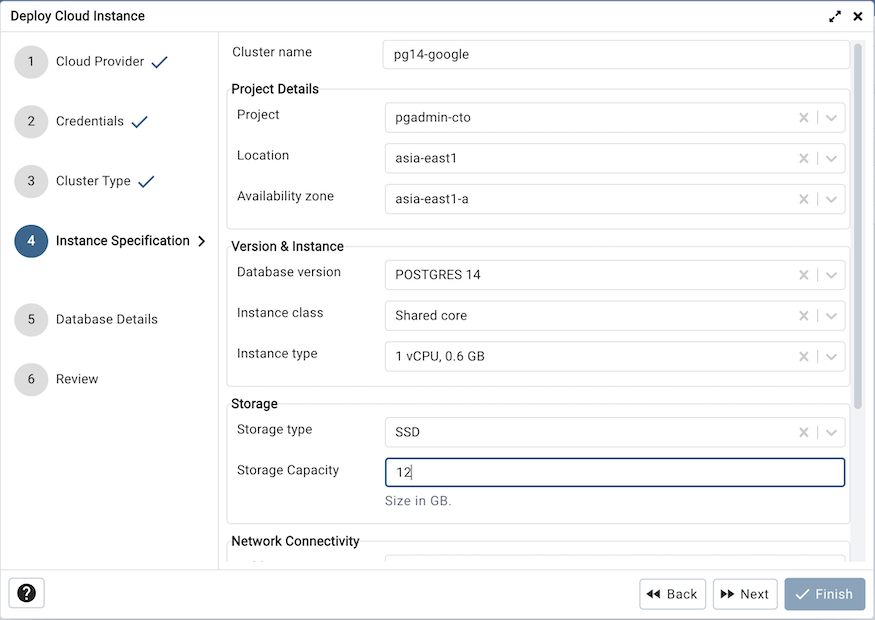Clear the Storage type selection
The height and width of the screenshot is (620, 875).
(x=804, y=432)
